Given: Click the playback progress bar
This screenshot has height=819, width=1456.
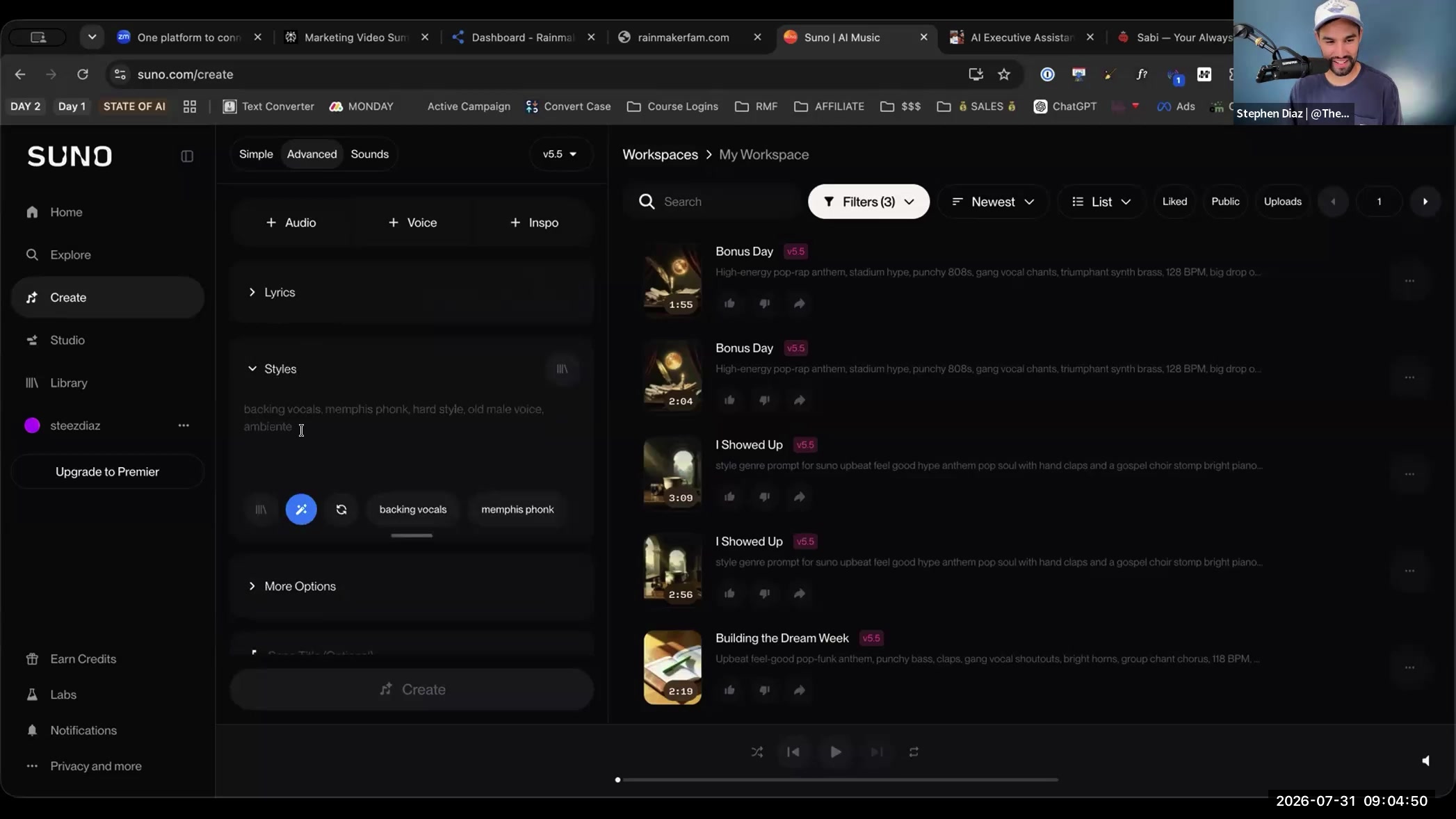Looking at the screenshot, I should (x=837, y=780).
